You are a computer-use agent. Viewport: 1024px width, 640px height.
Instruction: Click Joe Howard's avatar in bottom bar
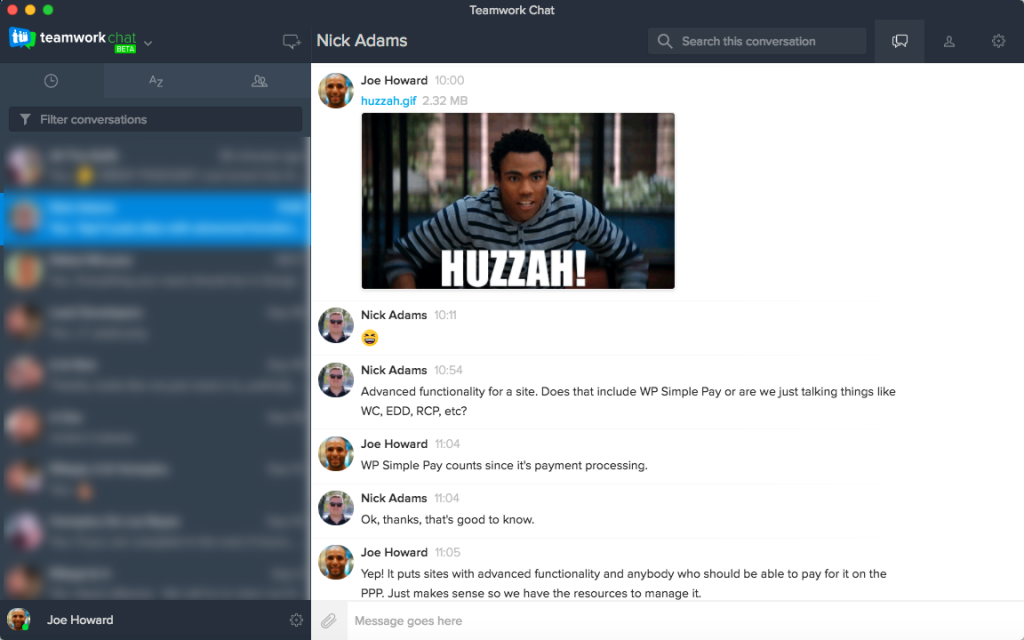[x=19, y=620]
